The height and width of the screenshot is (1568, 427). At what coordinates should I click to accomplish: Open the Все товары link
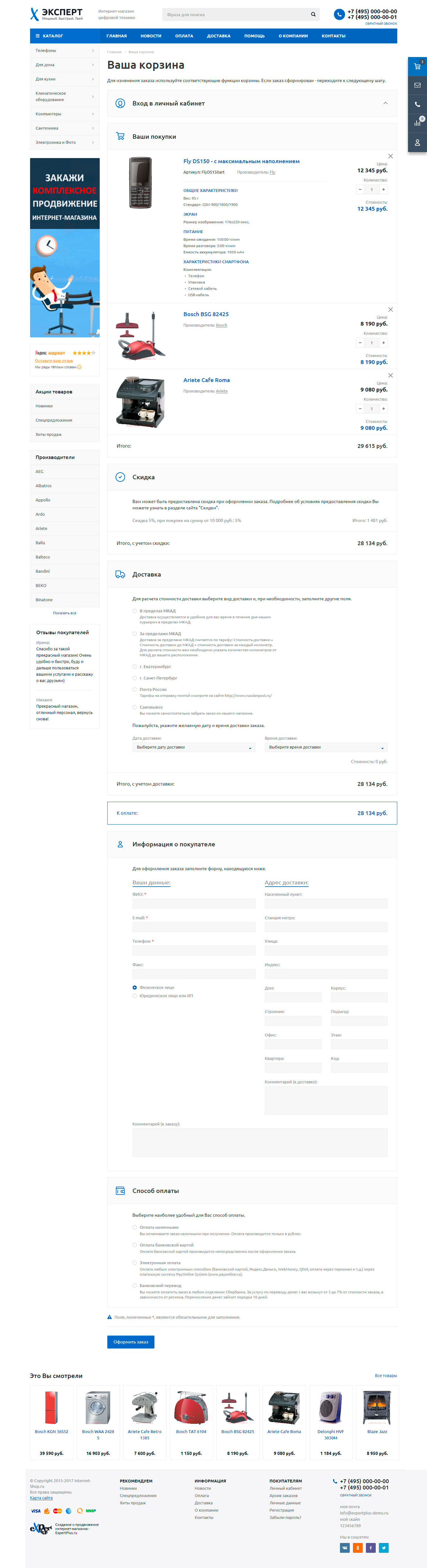coord(386,1376)
